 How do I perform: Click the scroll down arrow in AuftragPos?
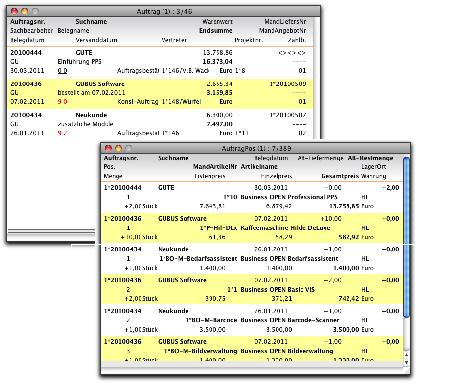[x=406, y=362]
